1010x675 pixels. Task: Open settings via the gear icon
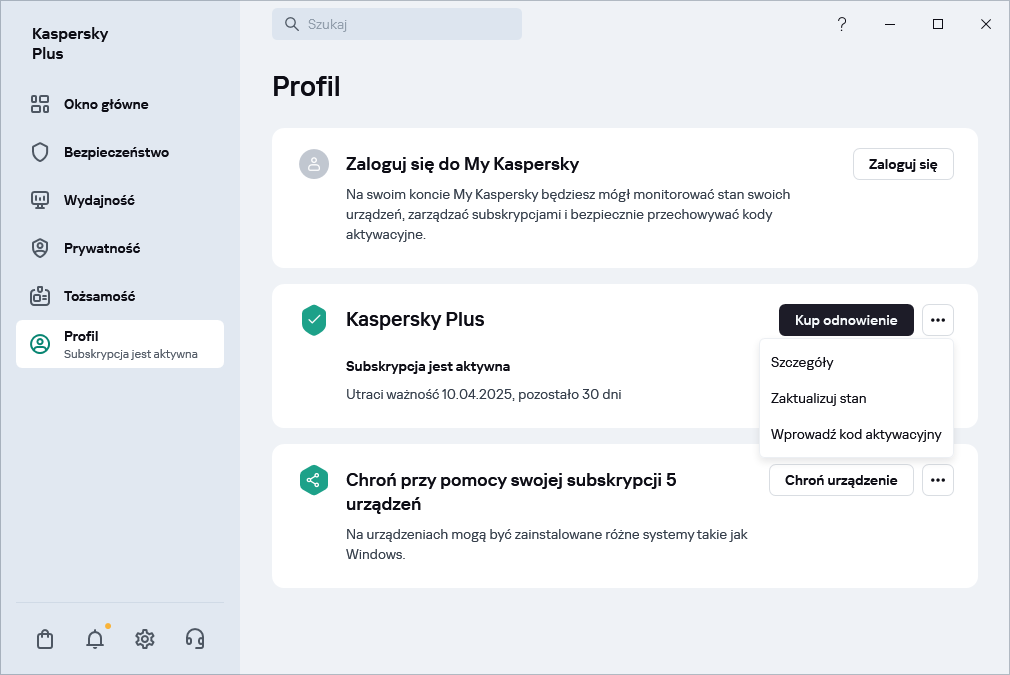tap(145, 639)
